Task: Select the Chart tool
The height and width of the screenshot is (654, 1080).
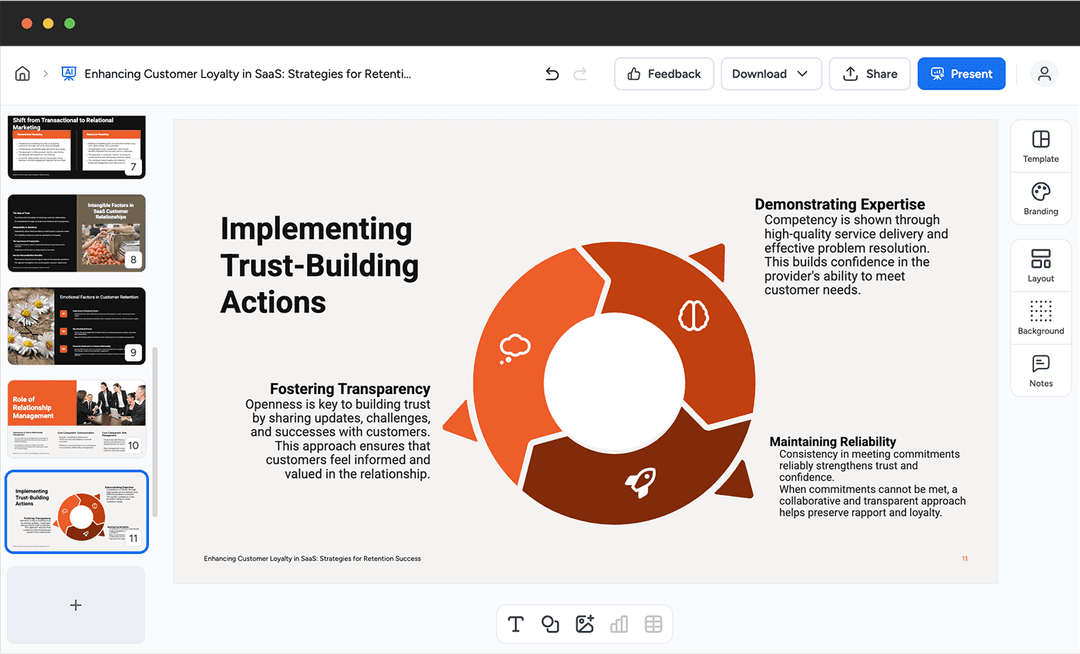Action: (619, 623)
